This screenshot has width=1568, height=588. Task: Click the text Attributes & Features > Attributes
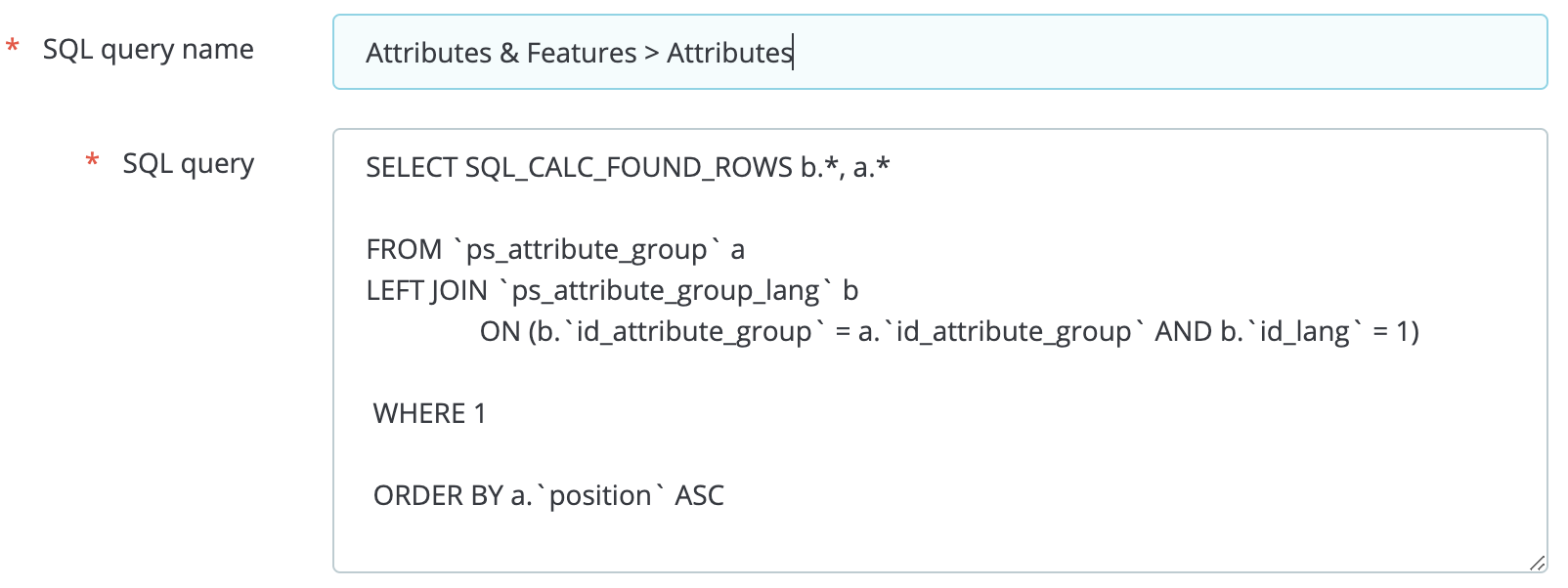pyautogui.click(x=577, y=53)
